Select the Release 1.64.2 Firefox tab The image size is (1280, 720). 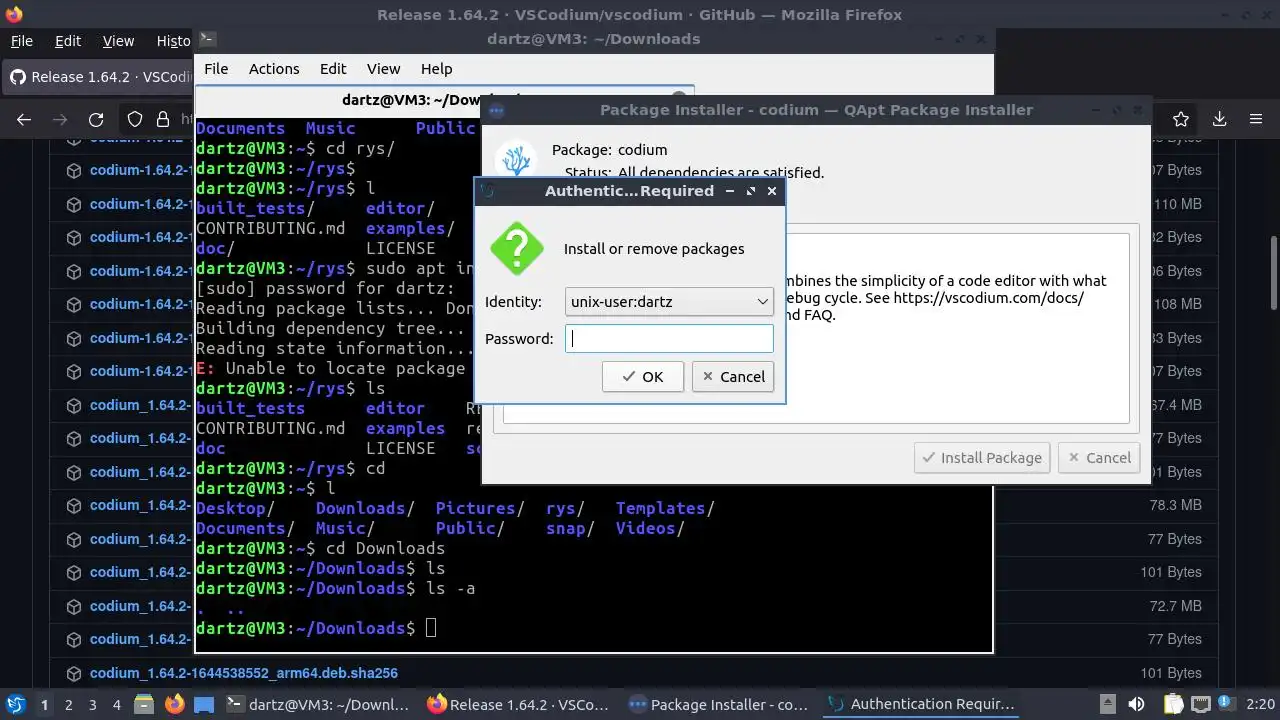click(98, 77)
